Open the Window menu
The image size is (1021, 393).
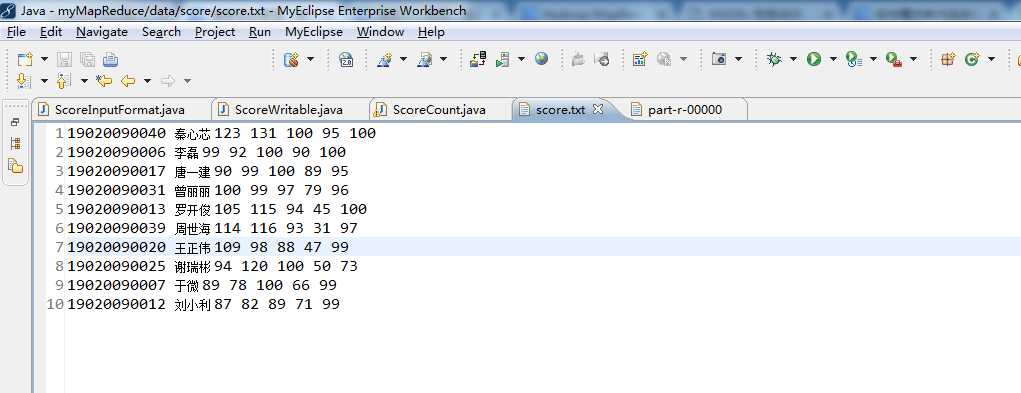[x=380, y=32]
